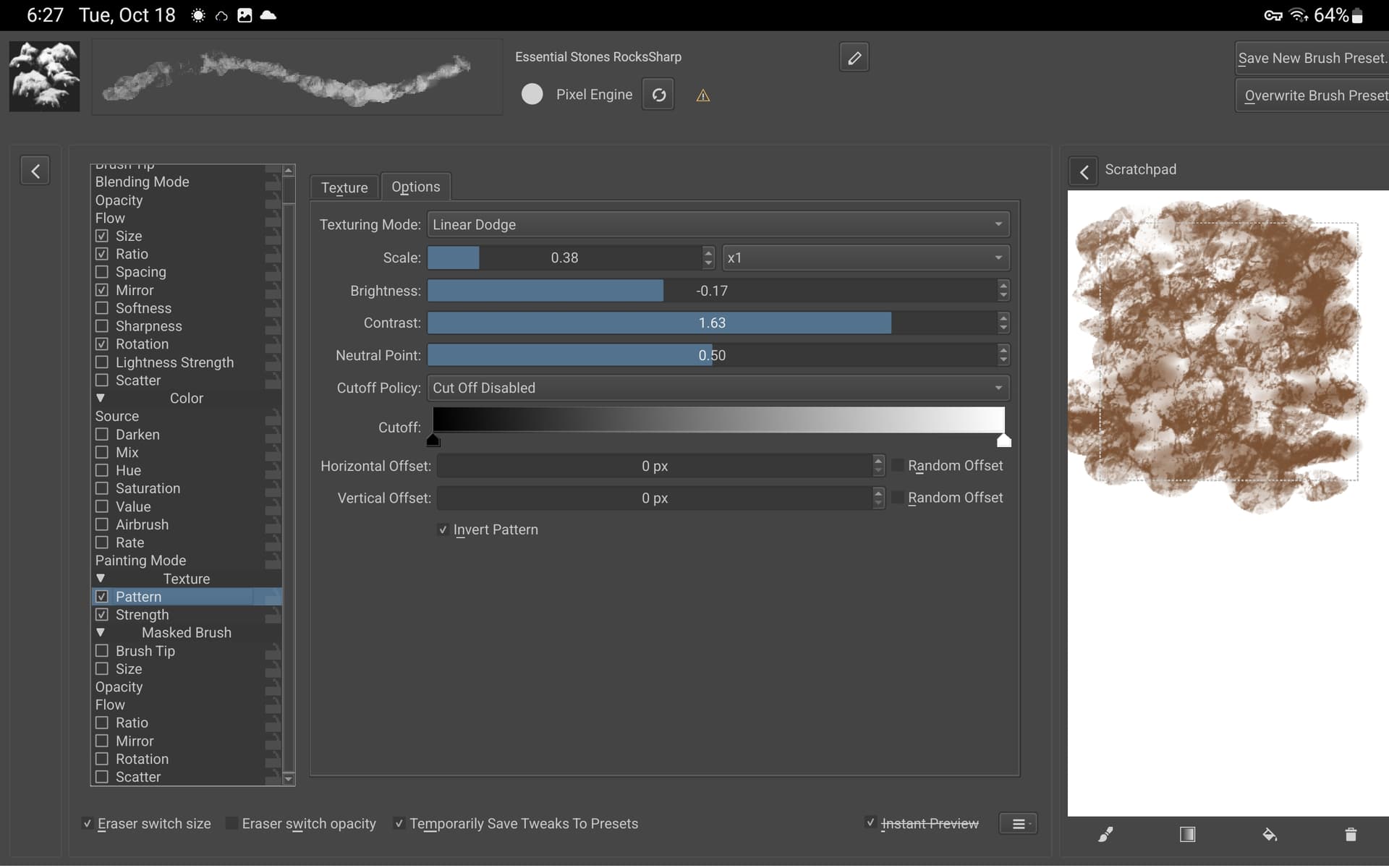Click the back arrow beside Scratchpad
This screenshot has height=868, width=1389.
point(1083,171)
